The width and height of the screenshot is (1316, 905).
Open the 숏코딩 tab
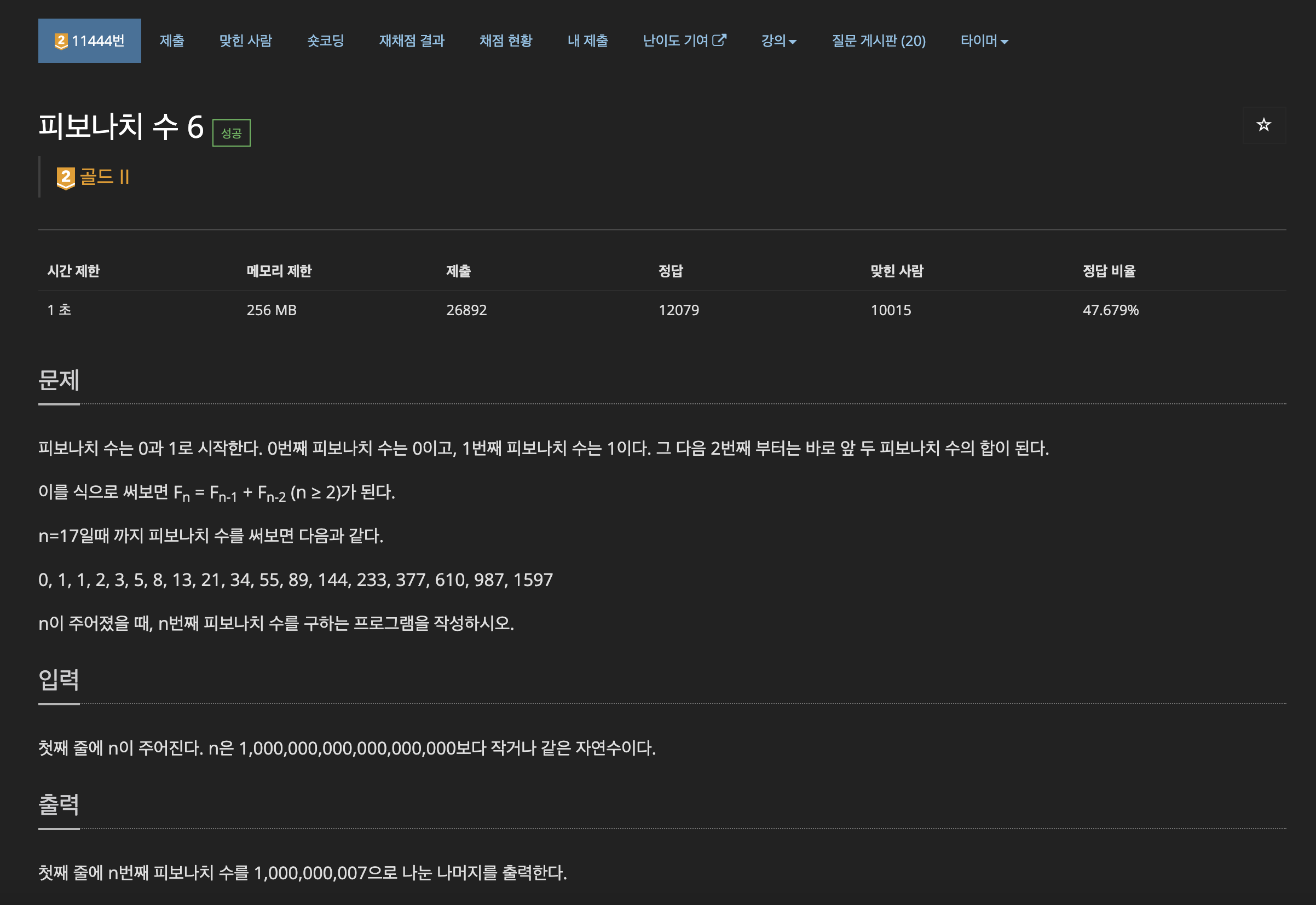coord(325,41)
